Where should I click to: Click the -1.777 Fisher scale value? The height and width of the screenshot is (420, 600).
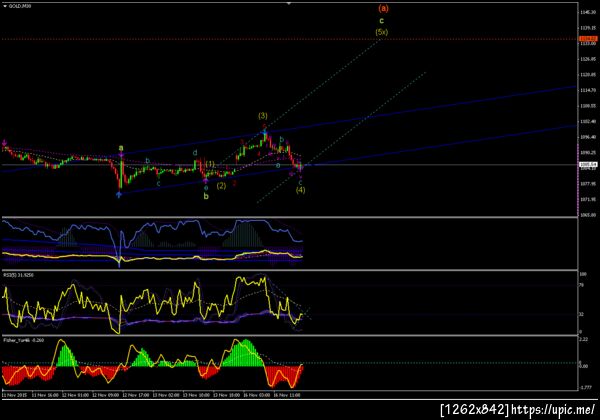coord(586,388)
